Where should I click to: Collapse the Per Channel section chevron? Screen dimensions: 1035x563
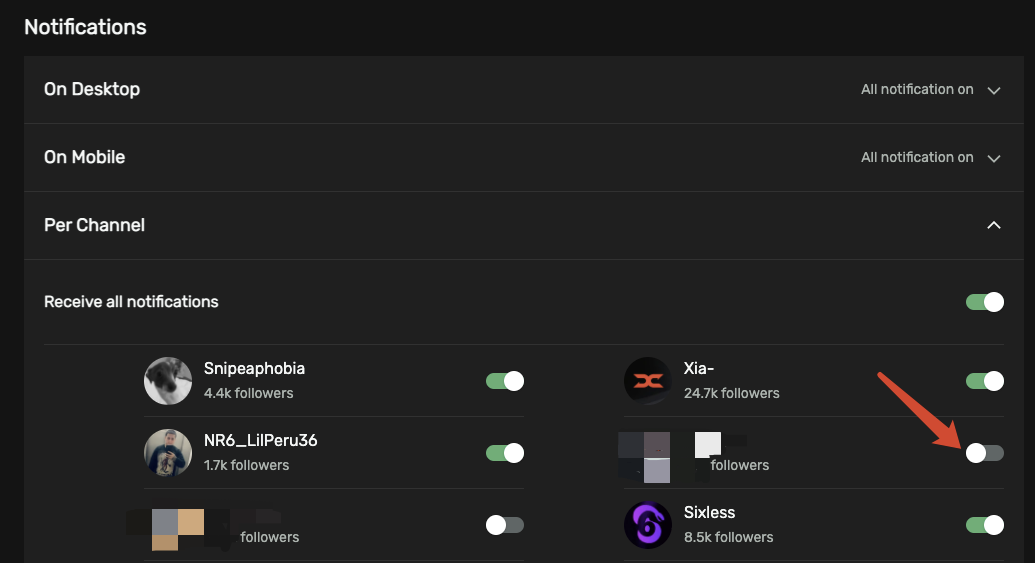point(994,226)
